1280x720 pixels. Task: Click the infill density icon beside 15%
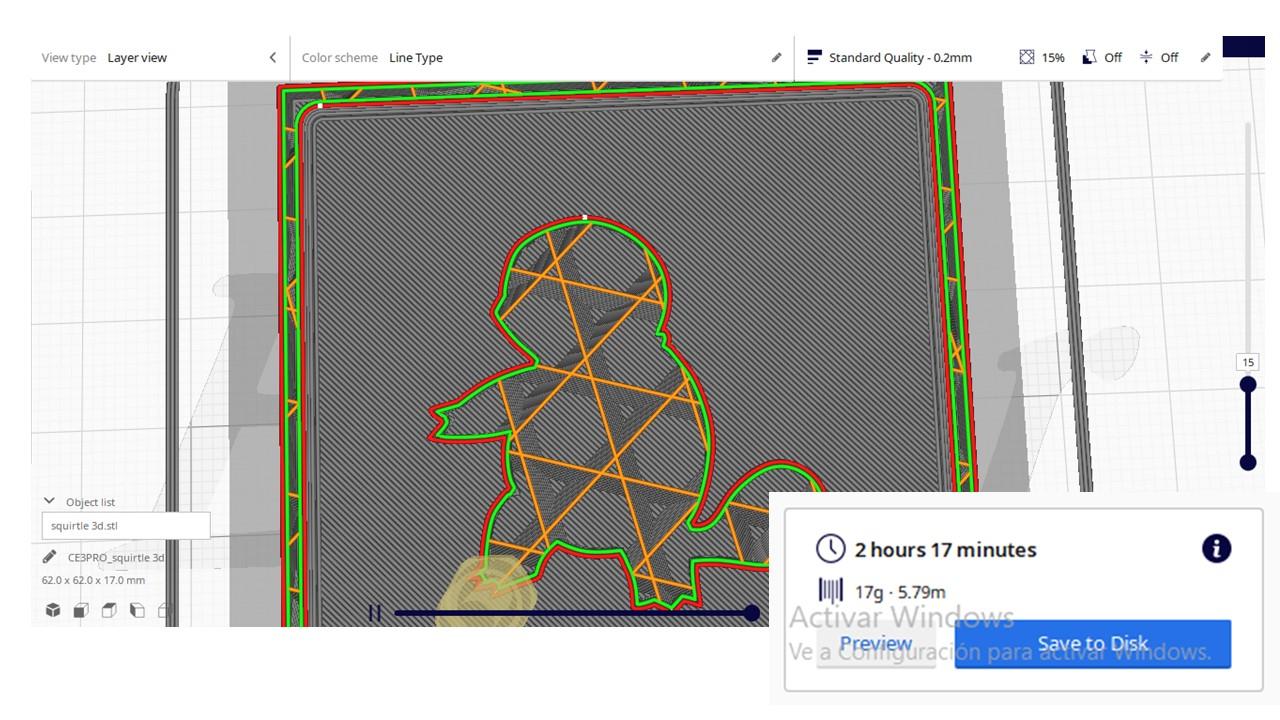(x=1027, y=58)
